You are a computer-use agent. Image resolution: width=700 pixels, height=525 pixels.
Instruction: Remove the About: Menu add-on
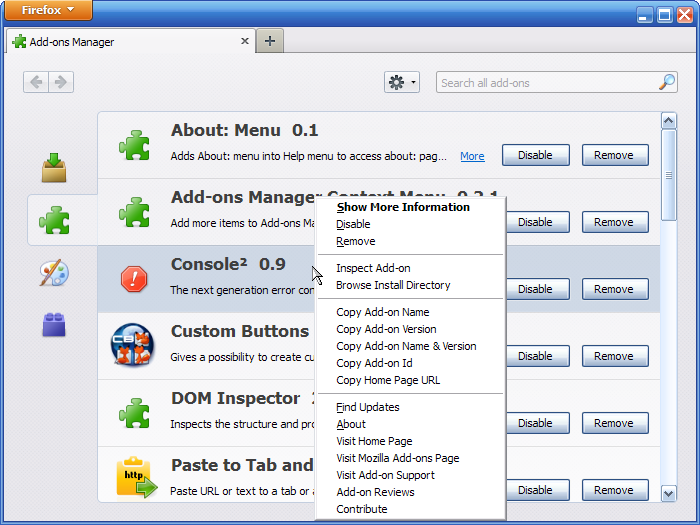[x=615, y=155]
